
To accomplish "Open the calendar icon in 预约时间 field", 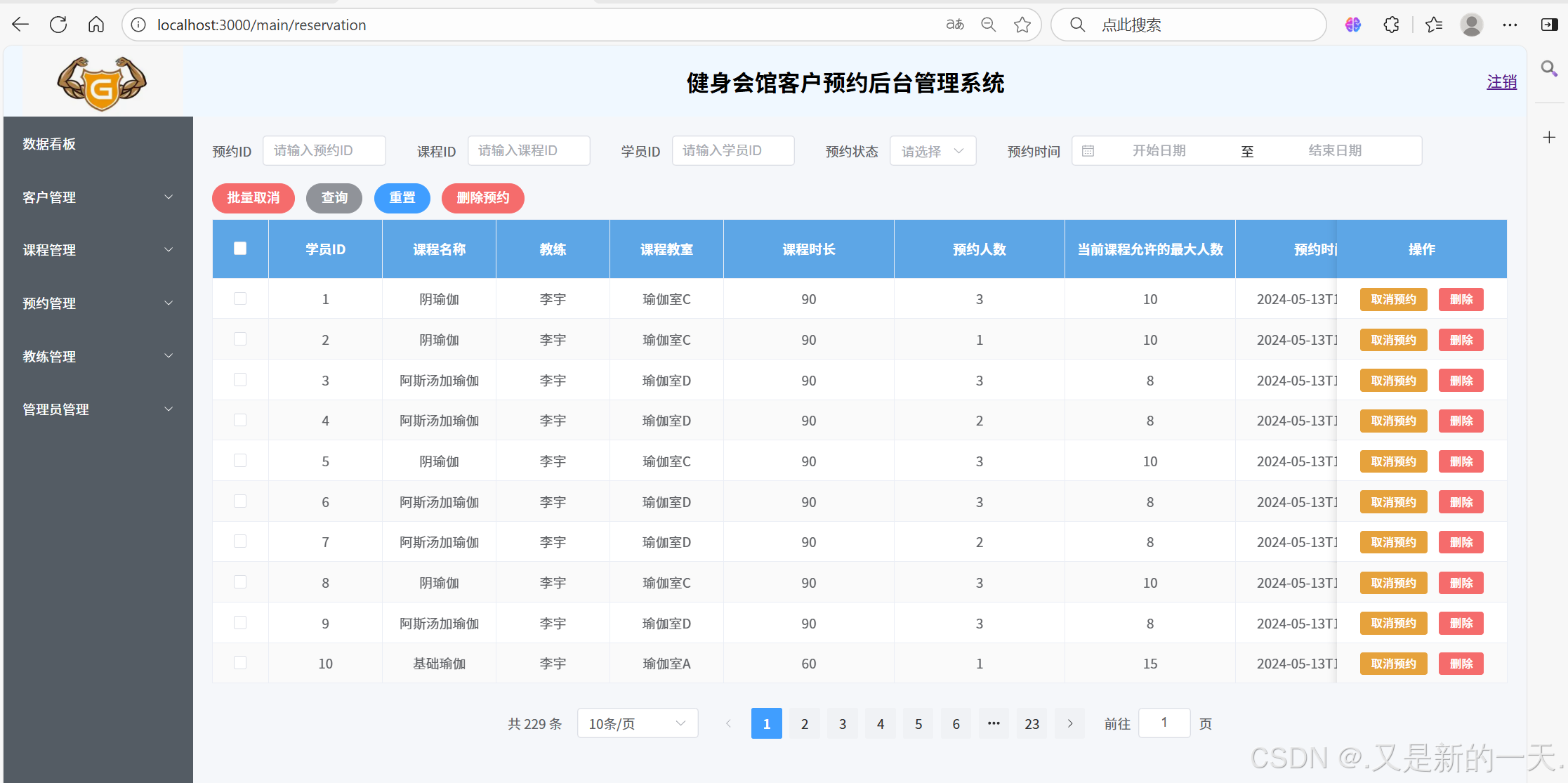I will click(1090, 150).
